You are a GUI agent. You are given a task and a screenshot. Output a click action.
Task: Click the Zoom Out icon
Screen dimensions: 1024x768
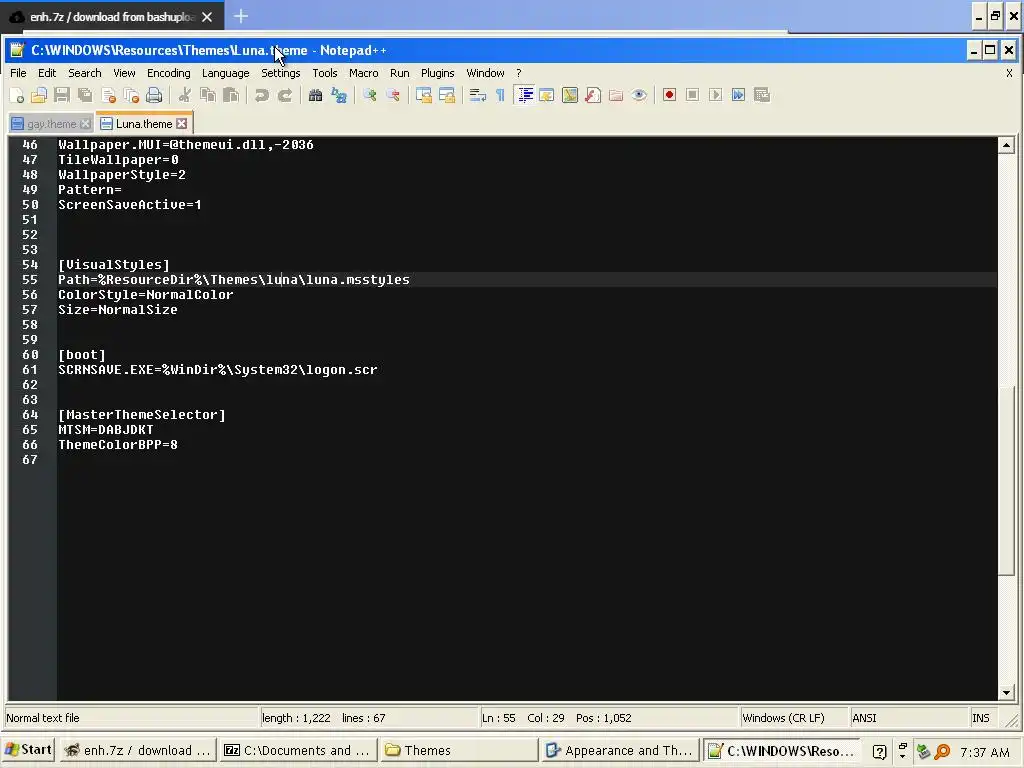pos(392,95)
